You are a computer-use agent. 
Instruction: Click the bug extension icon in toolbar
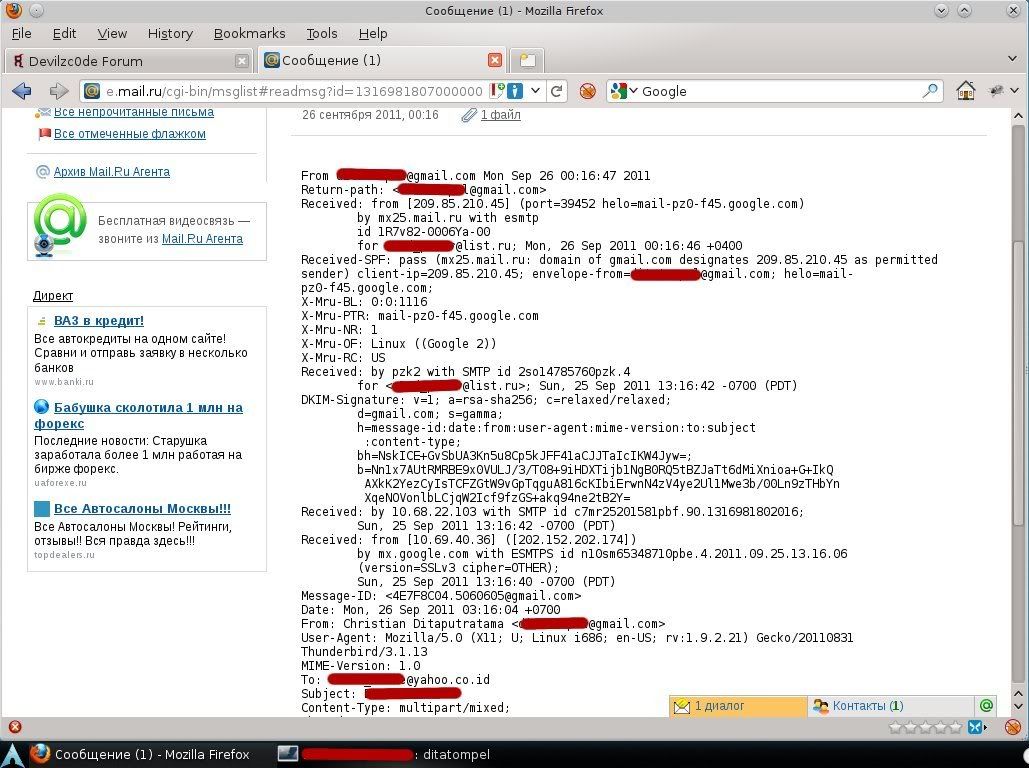click(996, 91)
